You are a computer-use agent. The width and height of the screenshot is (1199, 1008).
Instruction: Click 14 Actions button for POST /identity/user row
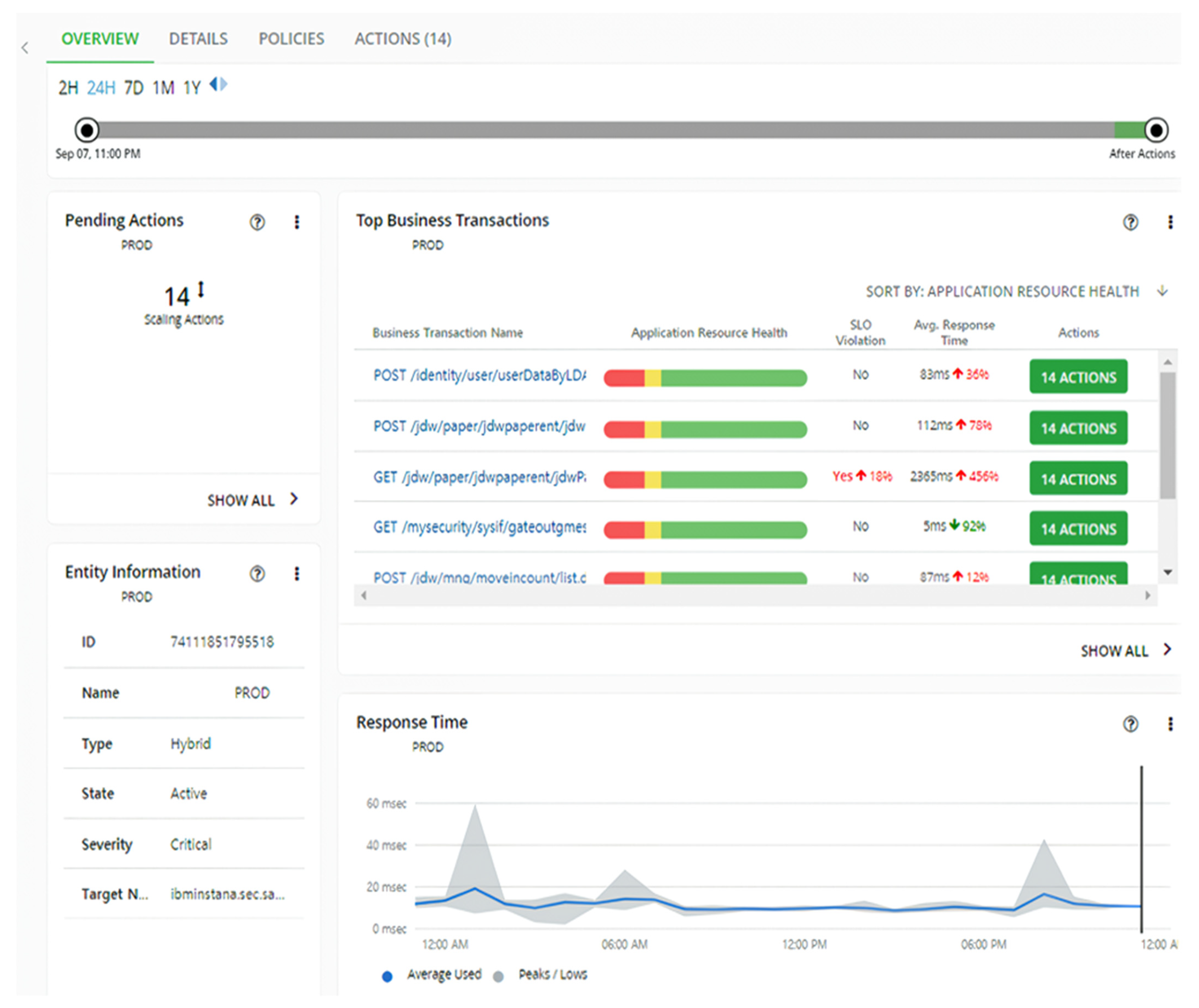(x=1078, y=377)
